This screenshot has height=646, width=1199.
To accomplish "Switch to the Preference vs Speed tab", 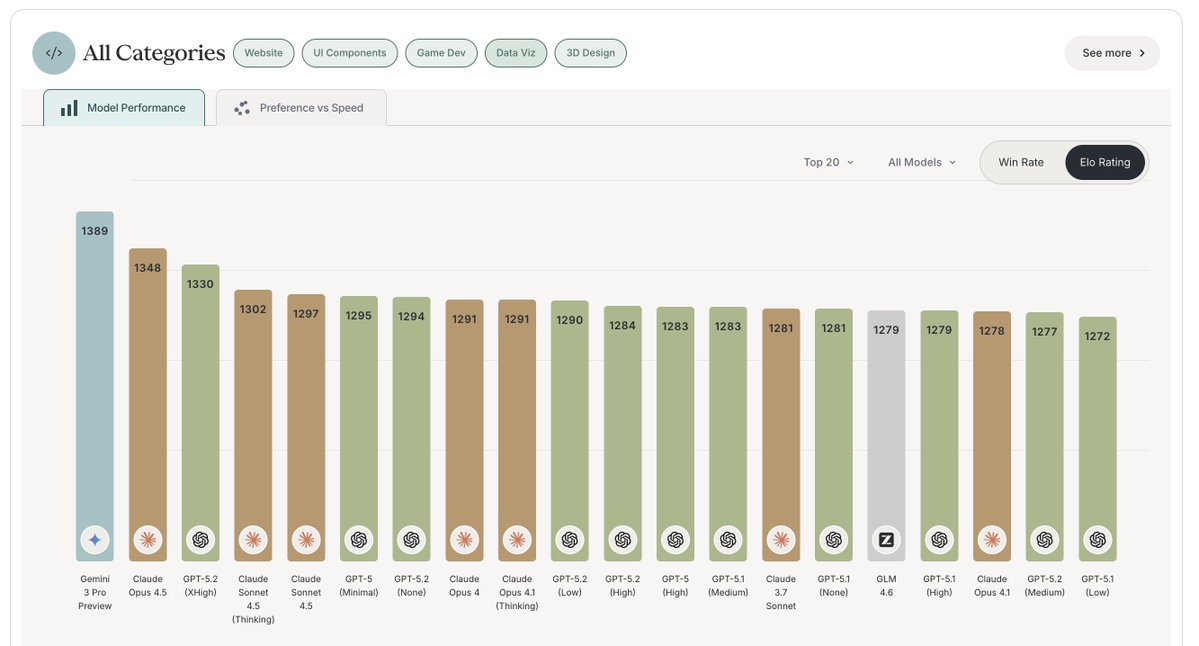I will (301, 106).
